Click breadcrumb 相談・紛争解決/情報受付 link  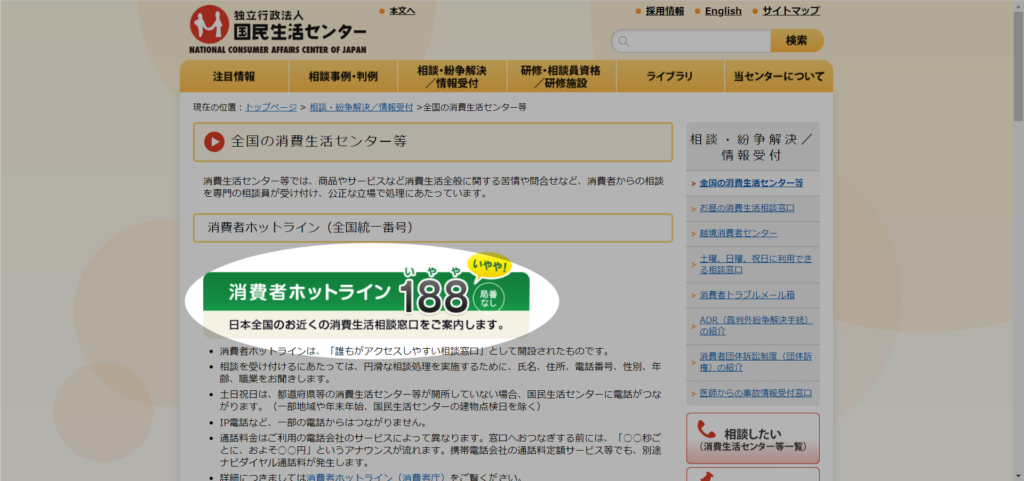361,107
